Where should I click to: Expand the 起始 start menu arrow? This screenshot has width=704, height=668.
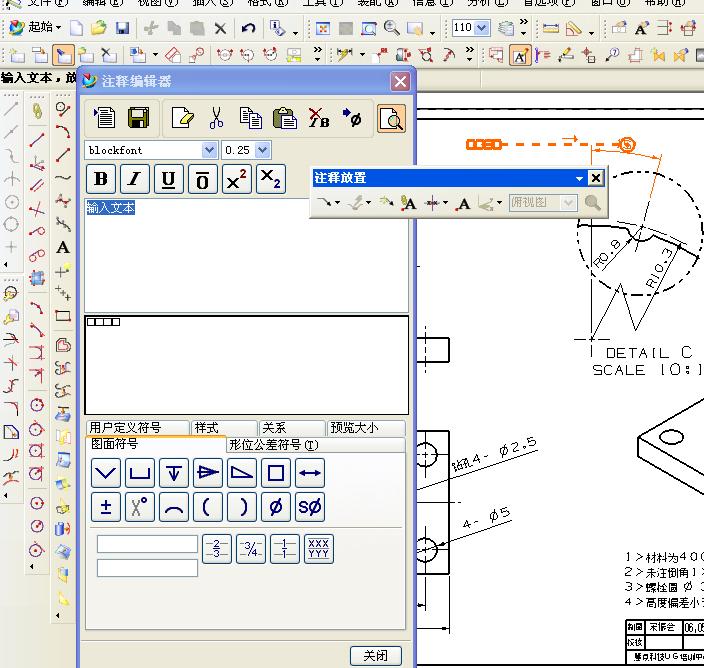point(58,28)
